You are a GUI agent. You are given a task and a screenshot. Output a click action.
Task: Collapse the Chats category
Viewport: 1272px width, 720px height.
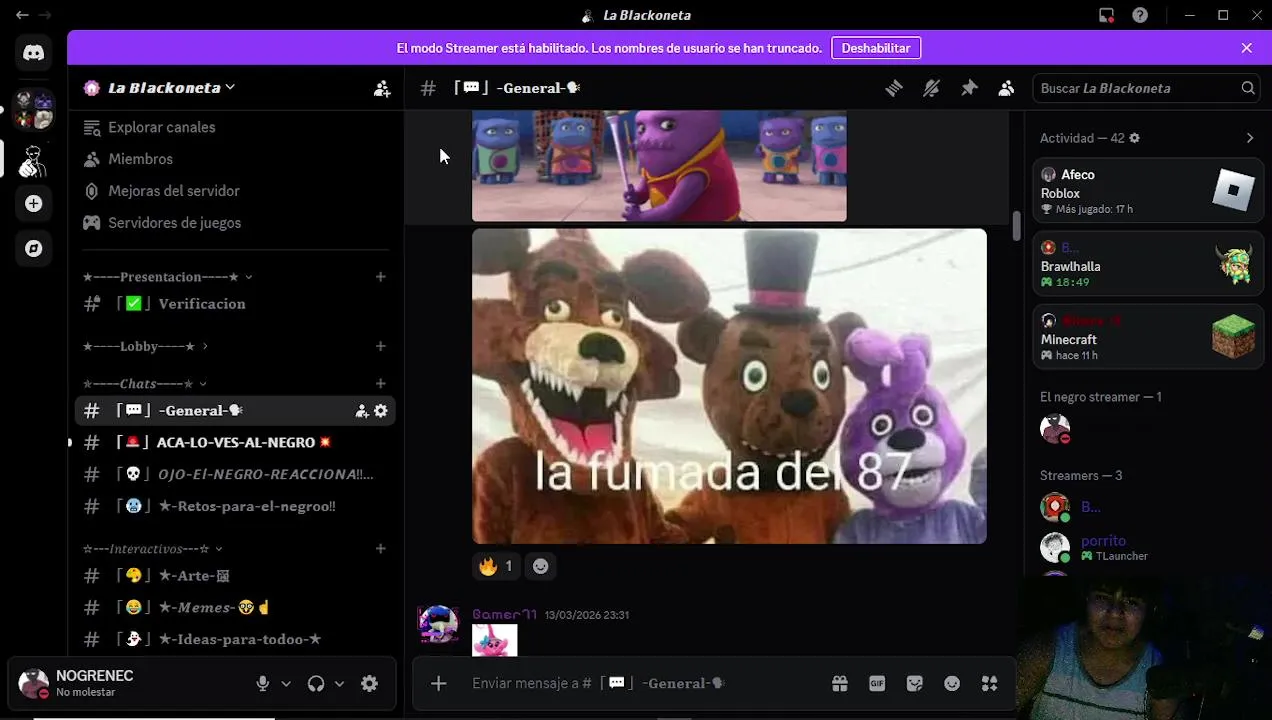pos(144,384)
